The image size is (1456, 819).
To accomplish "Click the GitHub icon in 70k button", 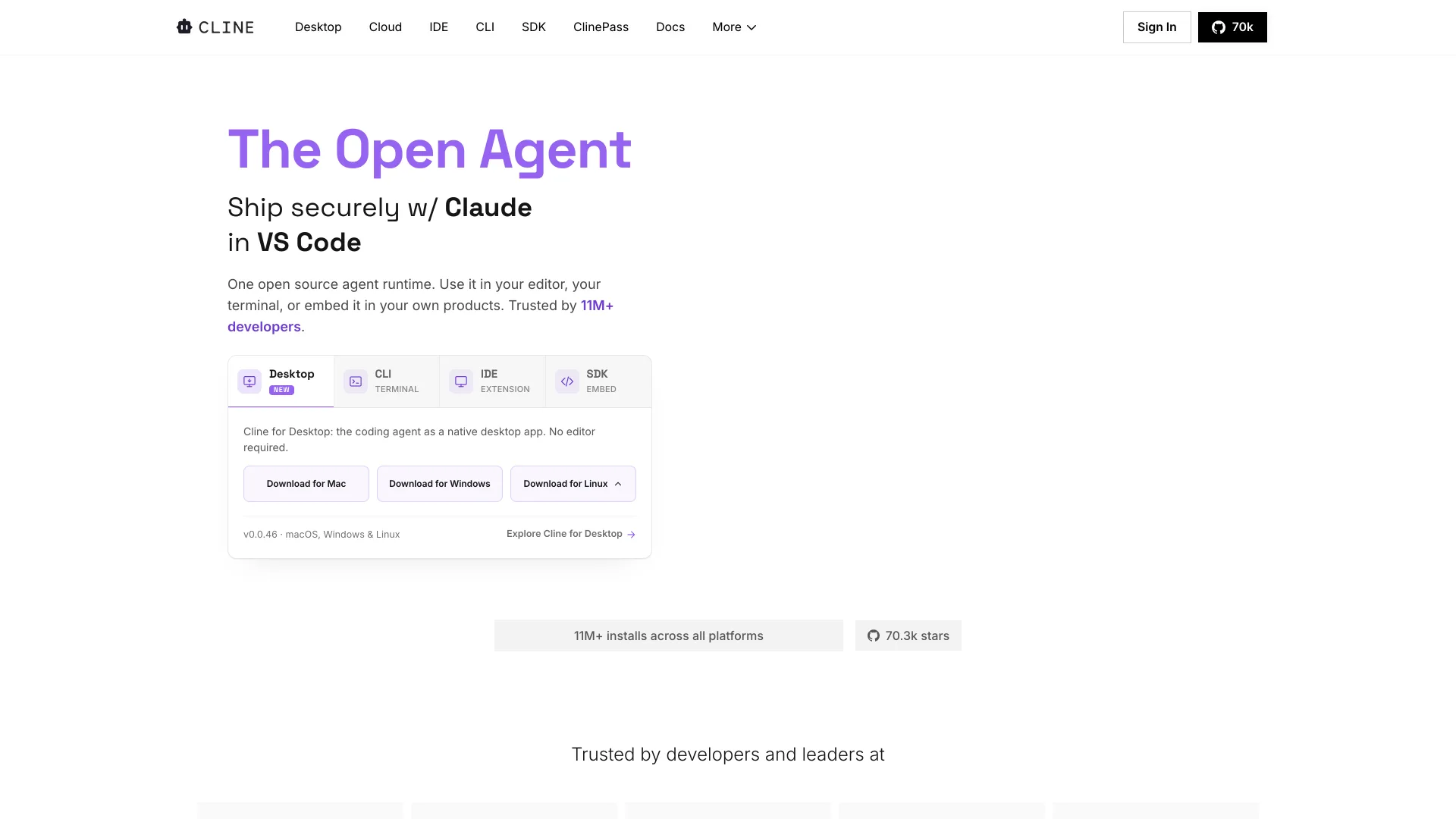I will tap(1219, 27).
